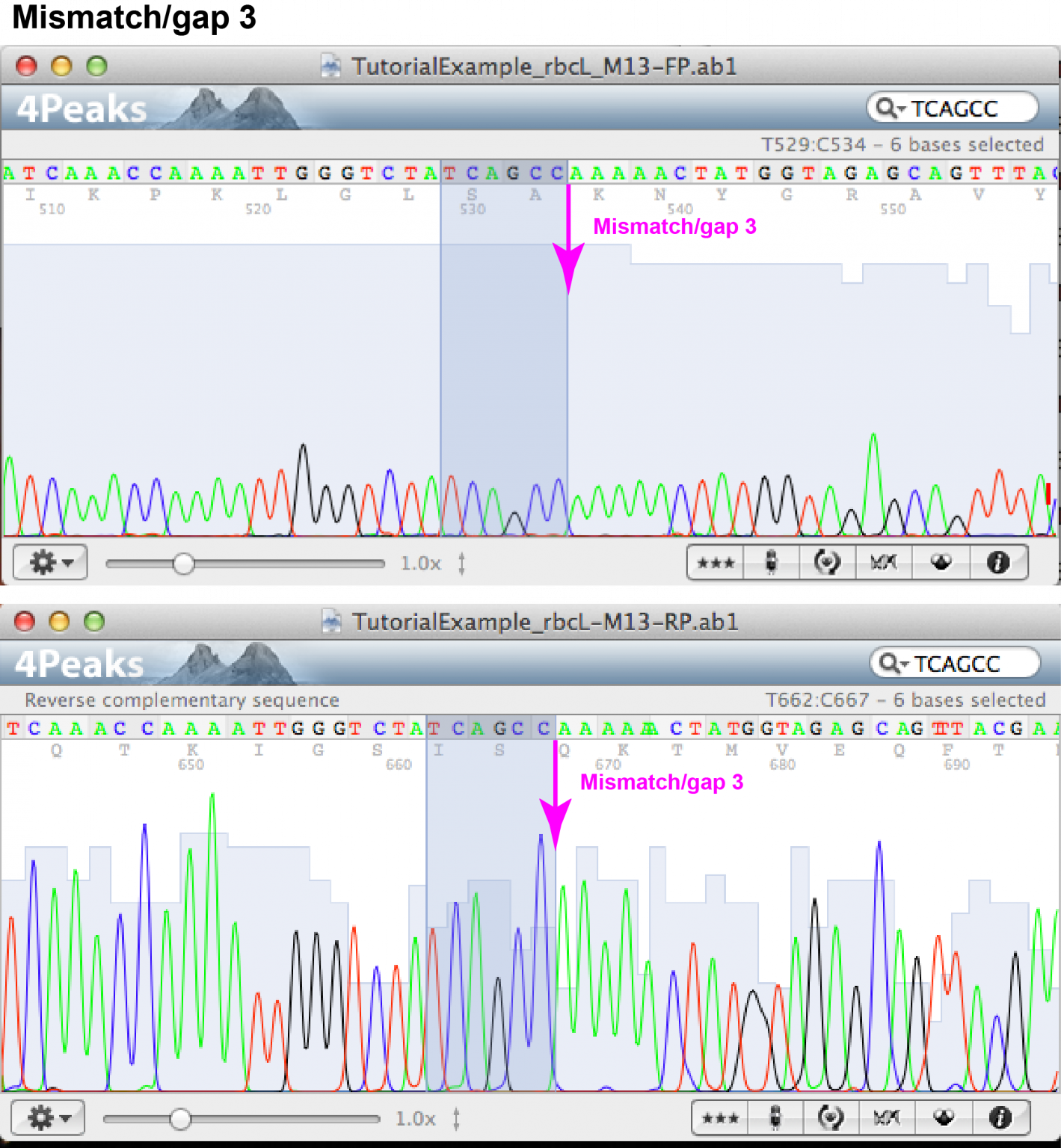This screenshot has width=1061, height=1148.
Task: Open the gear settings dropdown in FP window
Action: [49, 563]
